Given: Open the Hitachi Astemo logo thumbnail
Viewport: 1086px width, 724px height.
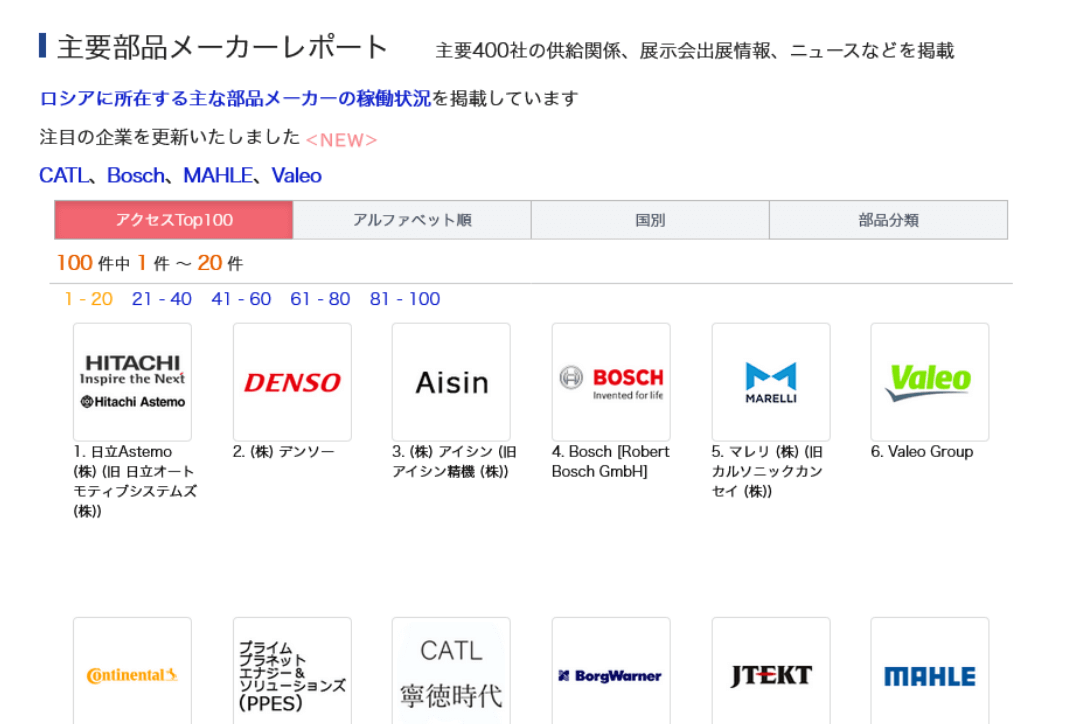Looking at the screenshot, I should (x=132, y=382).
